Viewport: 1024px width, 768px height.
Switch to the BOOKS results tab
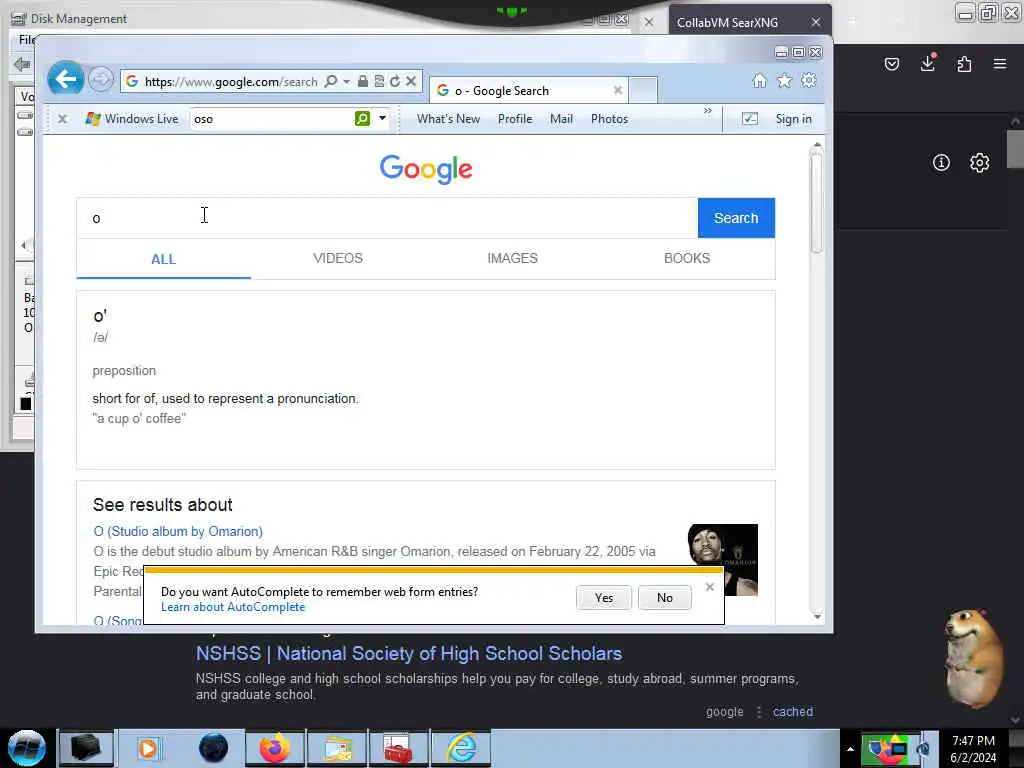687,258
